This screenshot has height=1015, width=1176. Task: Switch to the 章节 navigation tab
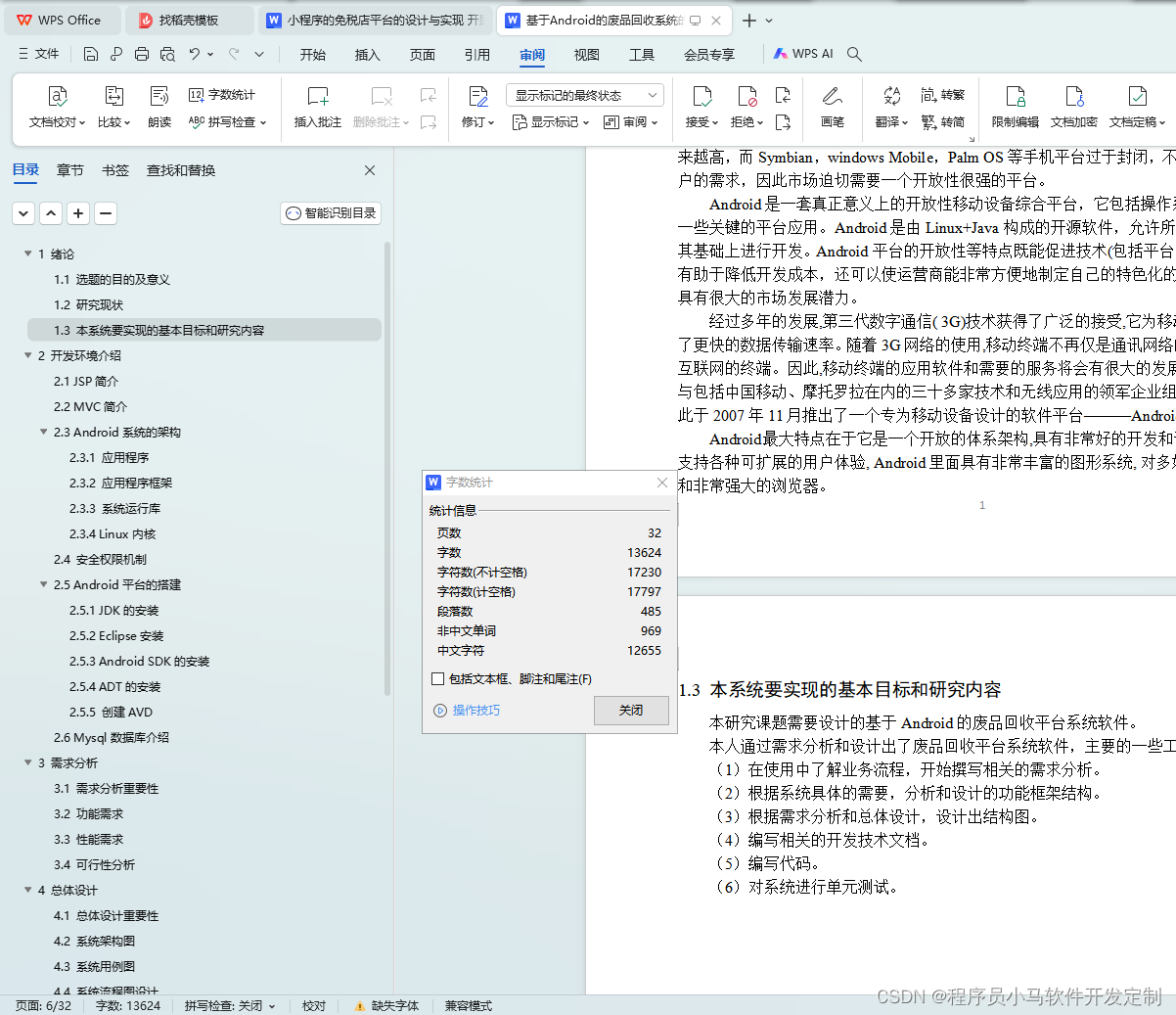69,170
